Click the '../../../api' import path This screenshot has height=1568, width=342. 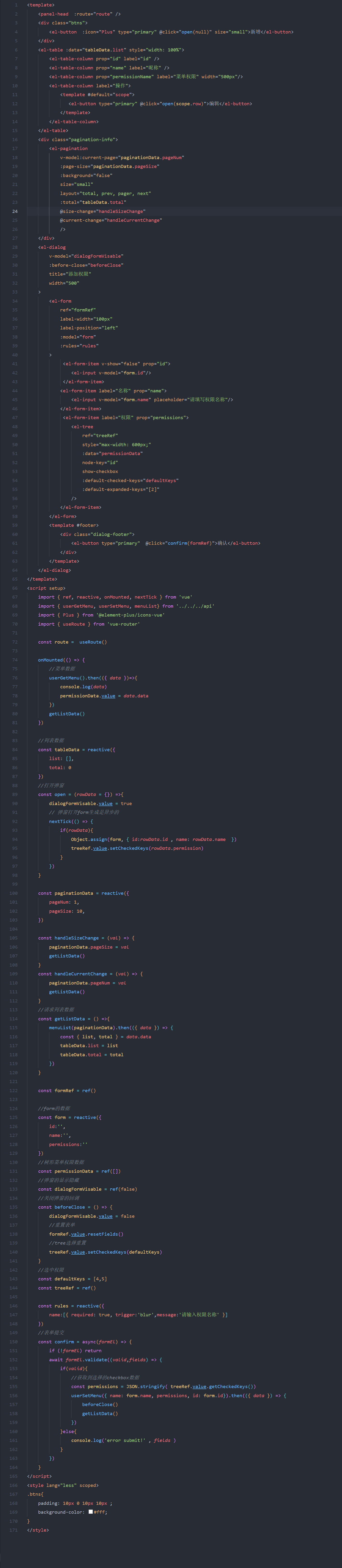(195, 606)
